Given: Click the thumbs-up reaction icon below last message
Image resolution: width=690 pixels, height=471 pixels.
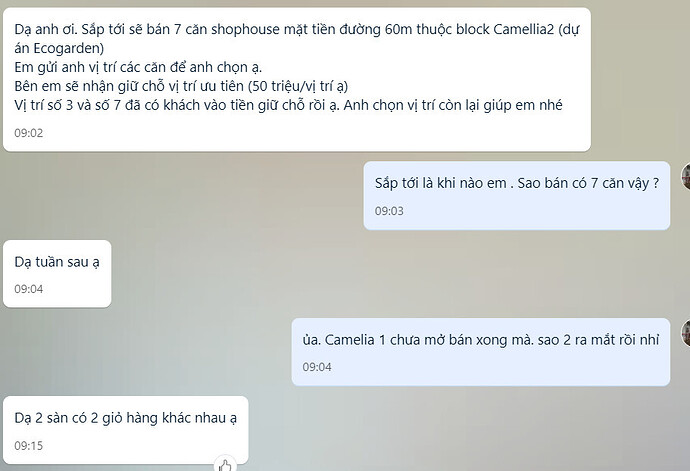Looking at the screenshot, I should click(225, 465).
